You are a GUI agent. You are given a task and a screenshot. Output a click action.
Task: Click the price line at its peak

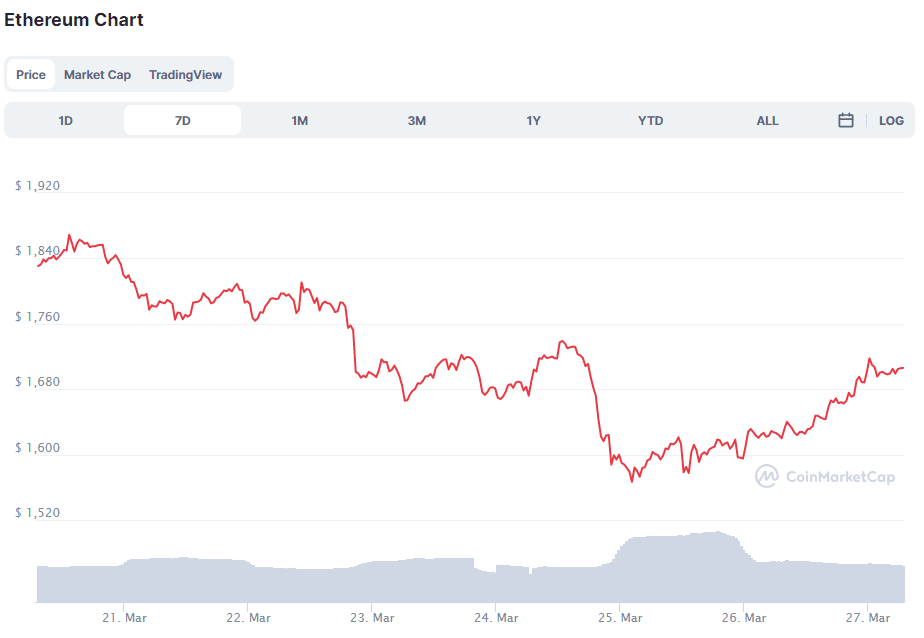coord(69,232)
